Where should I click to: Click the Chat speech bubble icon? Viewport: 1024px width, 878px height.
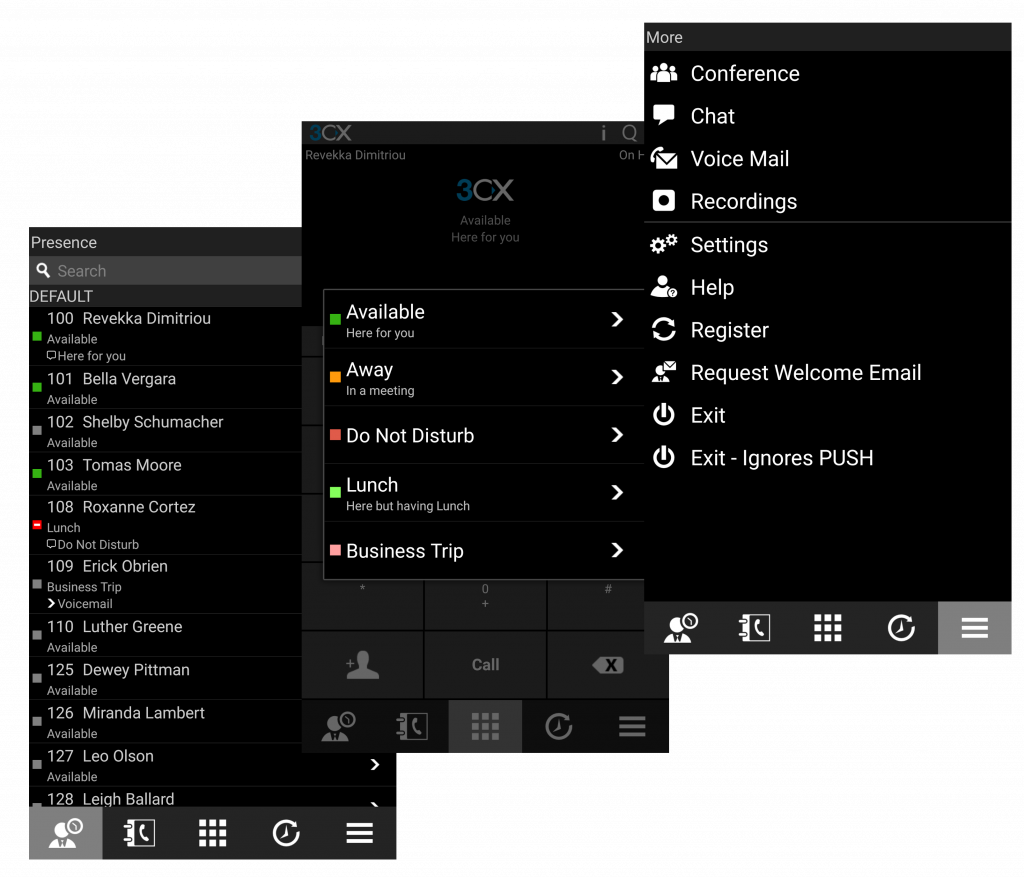(x=664, y=115)
